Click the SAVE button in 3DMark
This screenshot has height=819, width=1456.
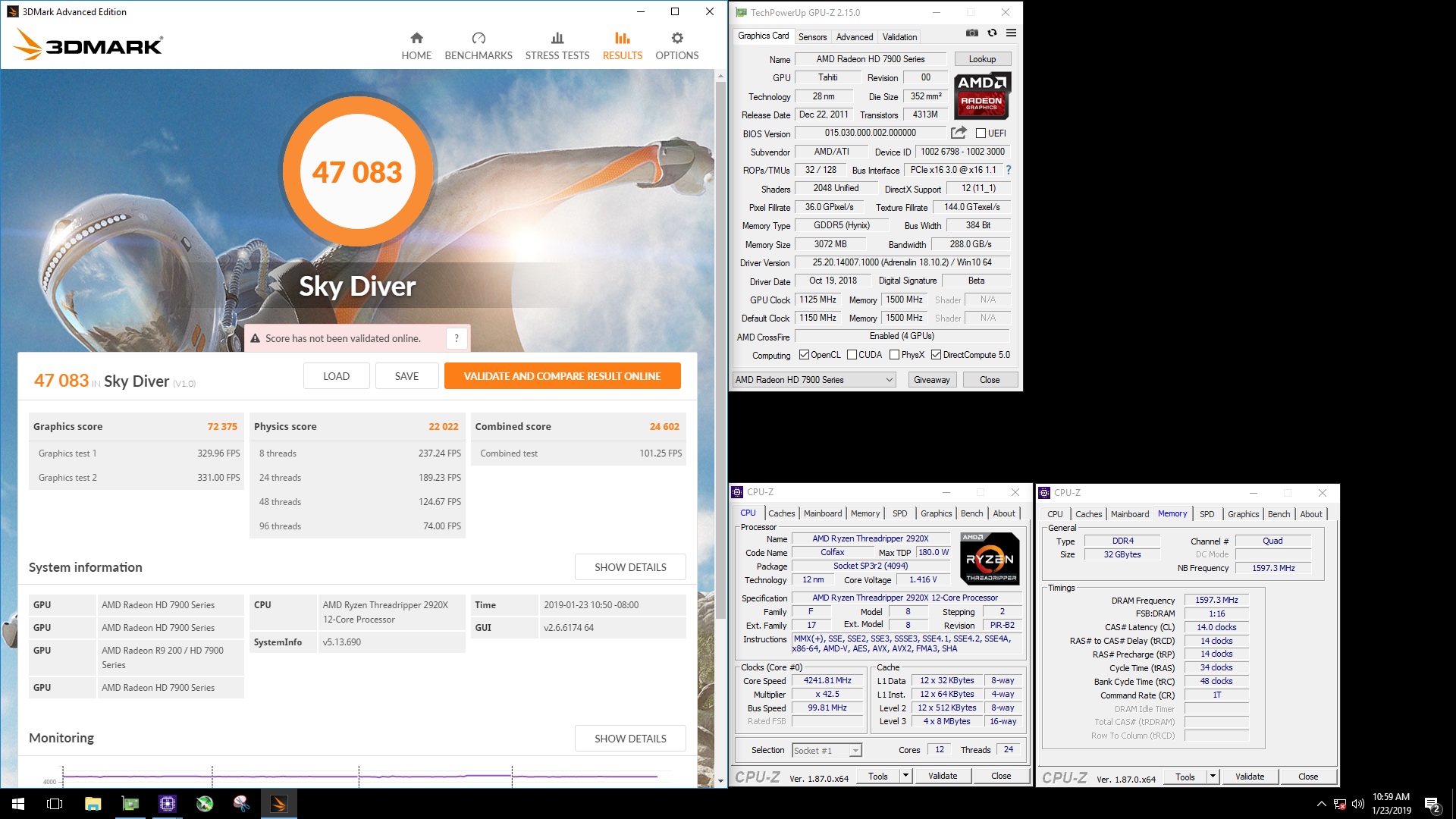coord(406,376)
